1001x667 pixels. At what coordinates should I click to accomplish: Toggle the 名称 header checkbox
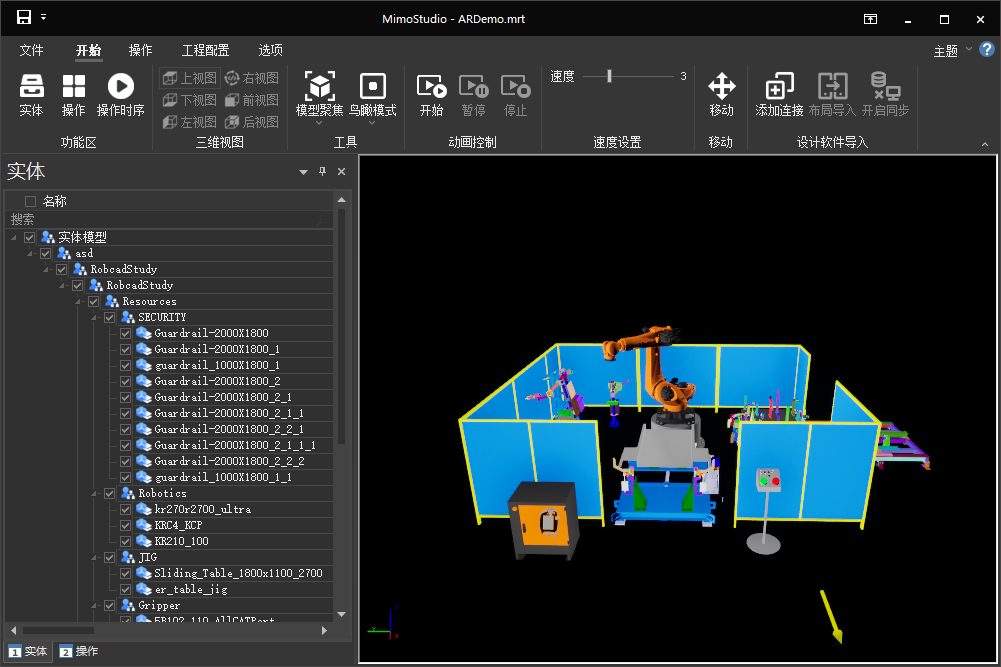(30, 201)
